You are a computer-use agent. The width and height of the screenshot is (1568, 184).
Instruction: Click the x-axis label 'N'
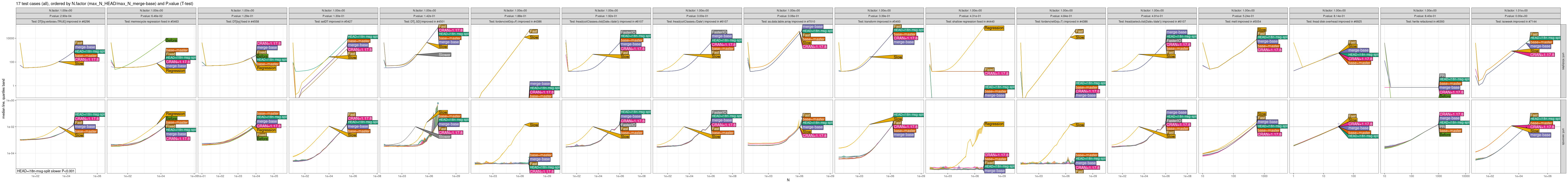point(788,180)
